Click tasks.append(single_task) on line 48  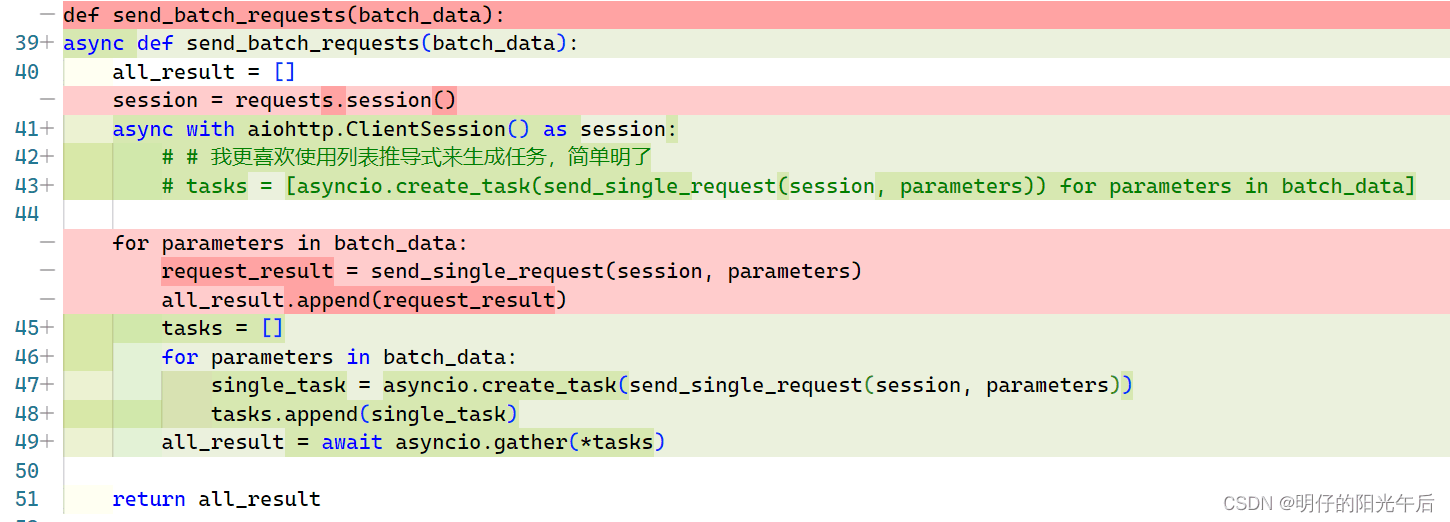pyautogui.click(x=364, y=414)
